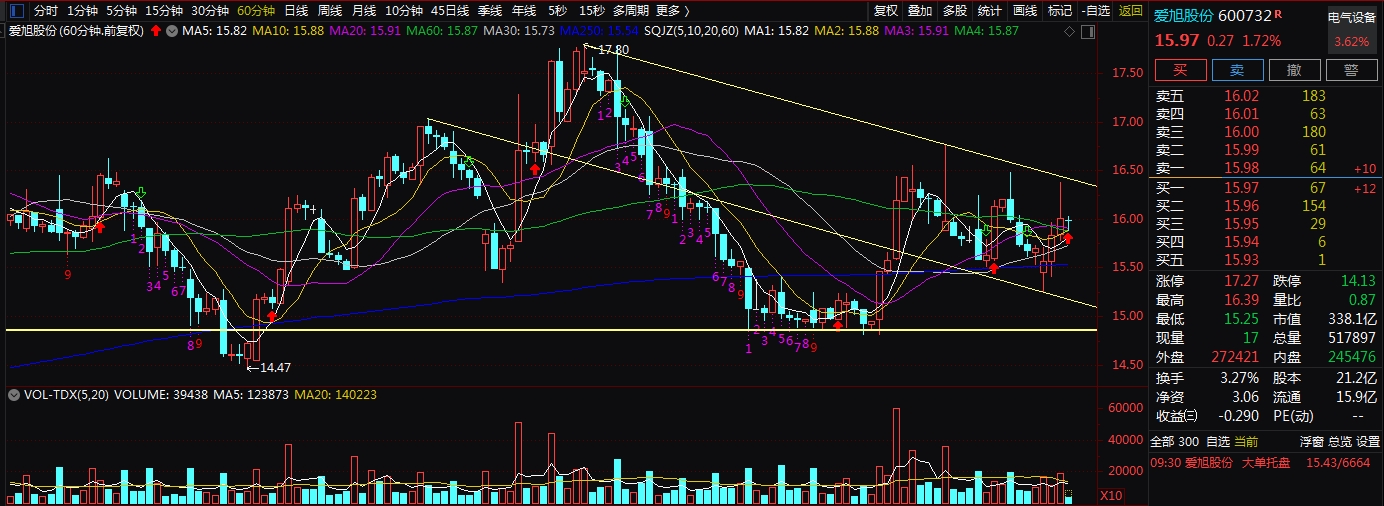Switch to the 45日线 chart

pos(450,10)
